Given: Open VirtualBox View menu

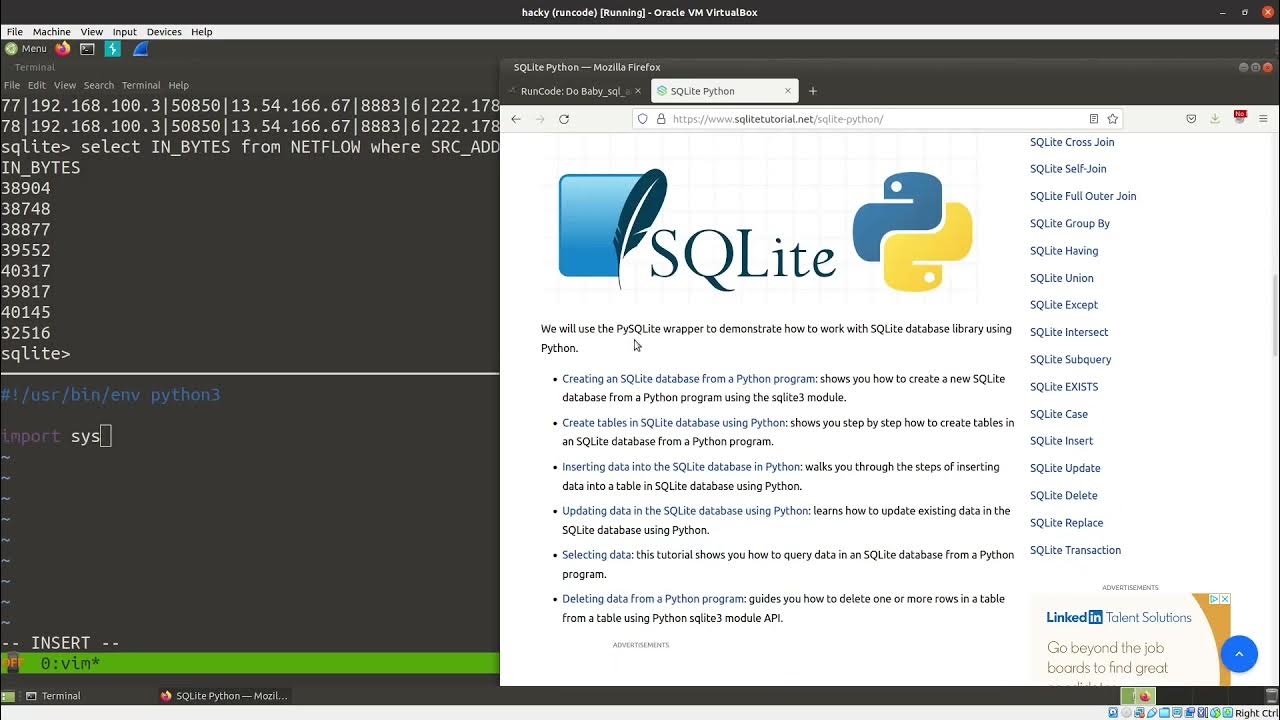Looking at the screenshot, I should point(91,32).
